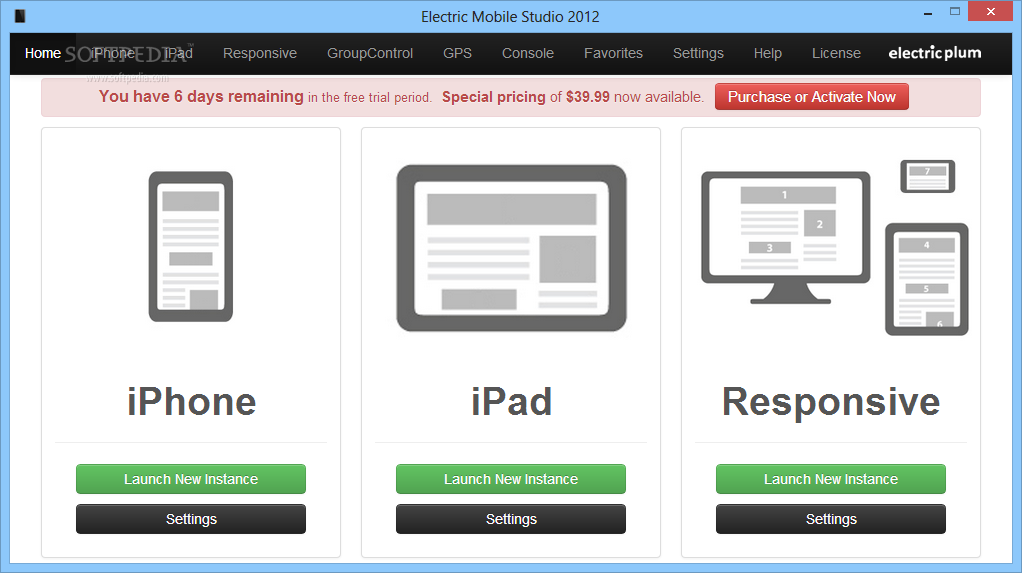Launch a new iPhone instance

(191, 479)
